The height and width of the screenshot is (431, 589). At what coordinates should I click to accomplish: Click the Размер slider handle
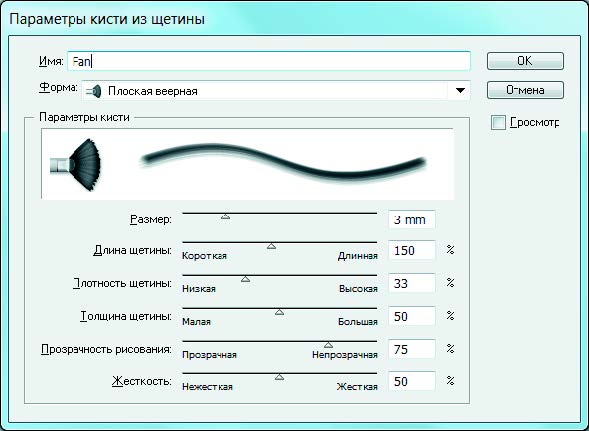[x=225, y=216]
